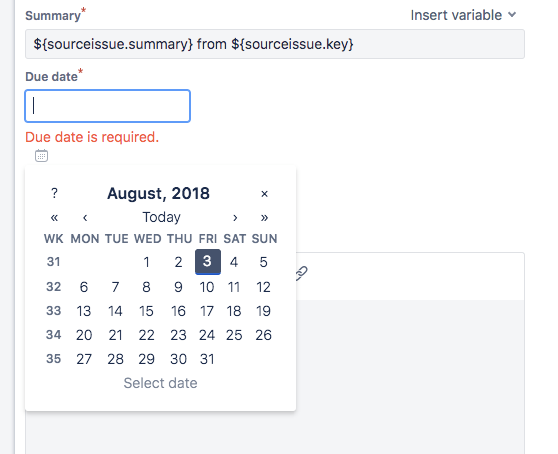Pick August 15 as due date
The height and width of the screenshot is (454, 558).
(x=146, y=311)
